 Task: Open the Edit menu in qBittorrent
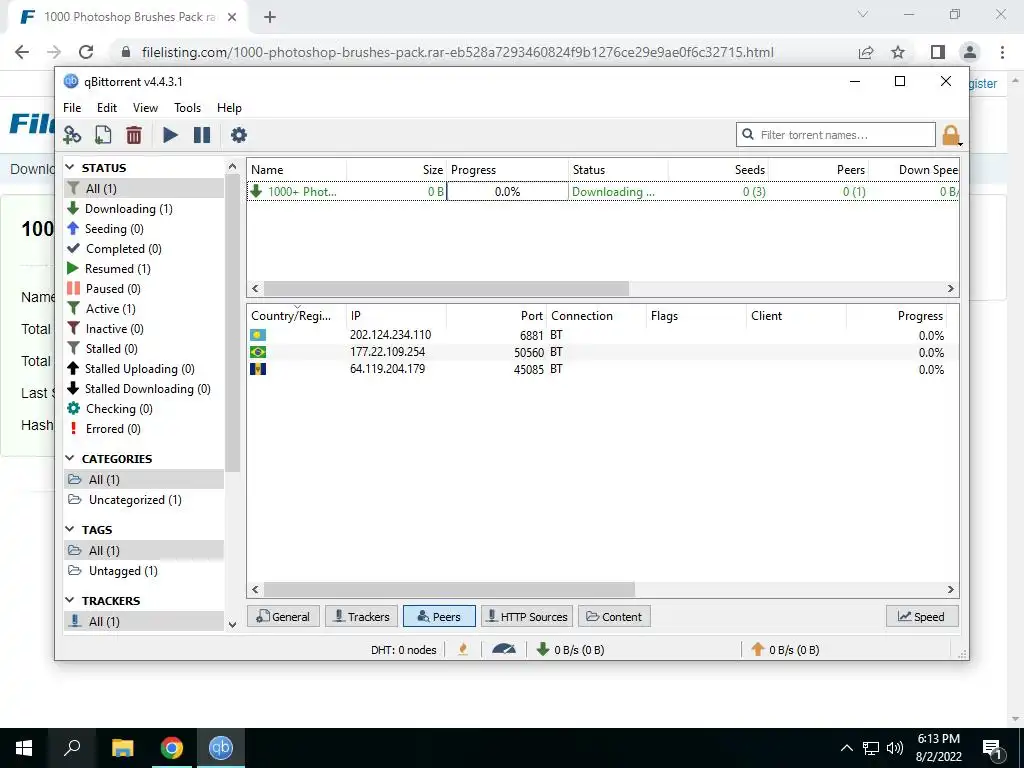[x=106, y=108]
